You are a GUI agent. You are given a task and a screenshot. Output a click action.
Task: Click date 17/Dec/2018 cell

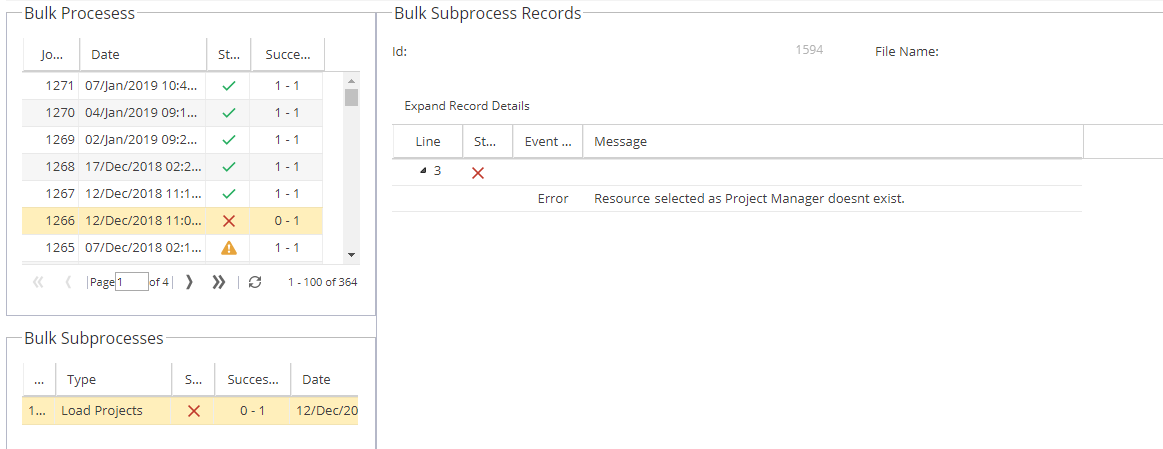(x=142, y=166)
